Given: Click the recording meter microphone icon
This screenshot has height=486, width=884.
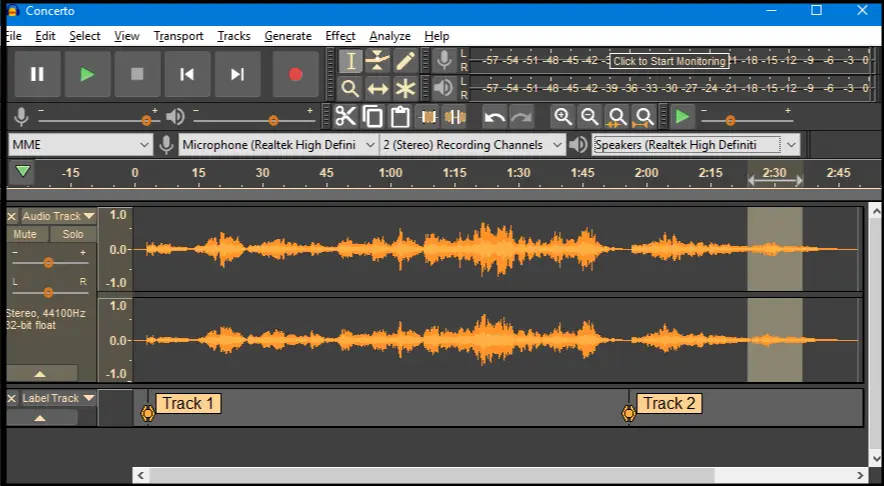Looking at the screenshot, I should tap(444, 60).
